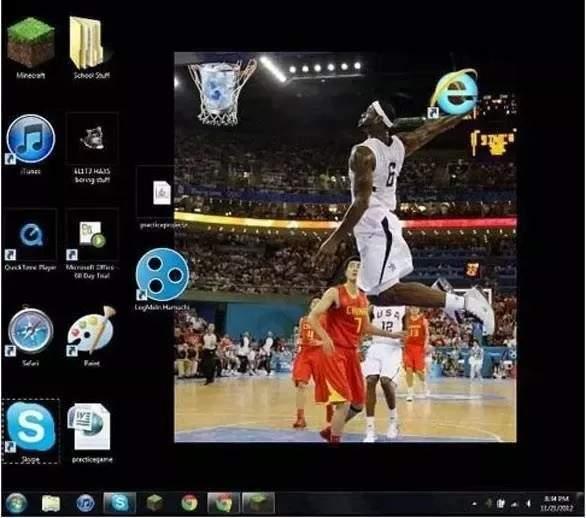The image size is (586, 518).
Task: Show hidden system tray icons
Action: click(x=474, y=504)
